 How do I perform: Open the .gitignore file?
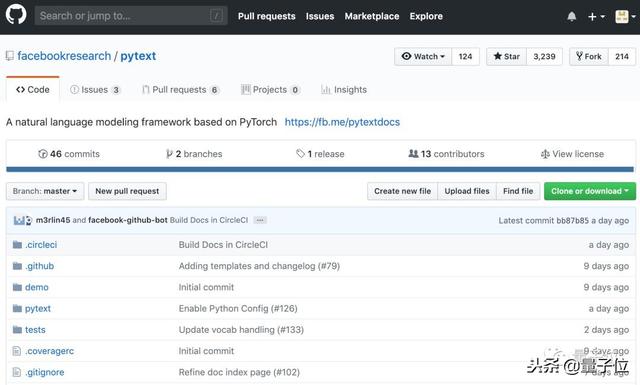tap(44, 372)
